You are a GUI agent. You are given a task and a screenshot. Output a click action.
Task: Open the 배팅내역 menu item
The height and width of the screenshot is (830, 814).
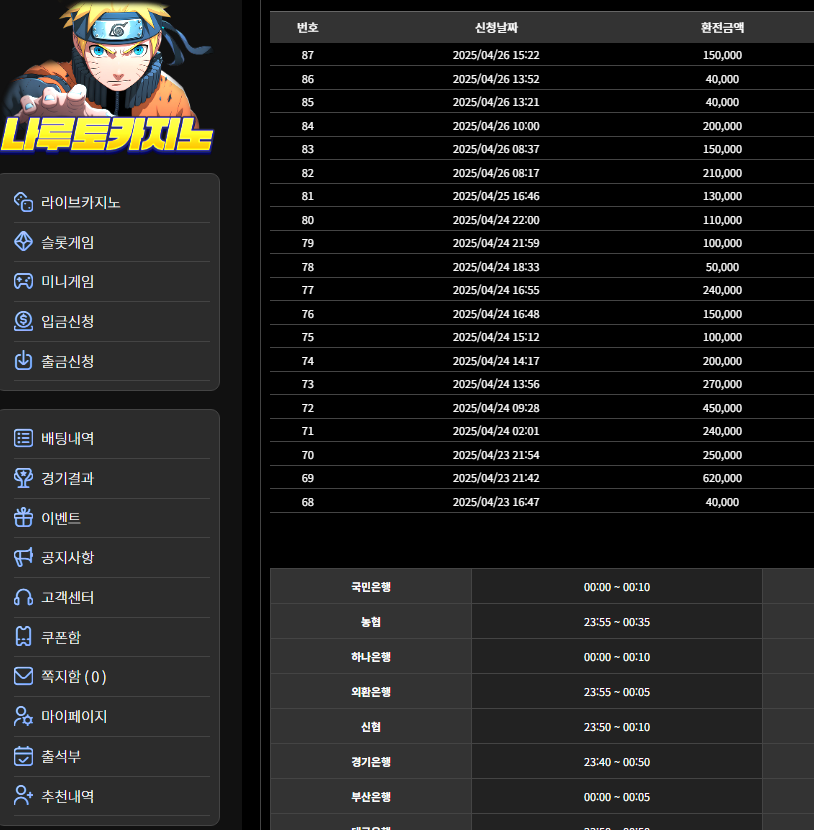[68, 438]
